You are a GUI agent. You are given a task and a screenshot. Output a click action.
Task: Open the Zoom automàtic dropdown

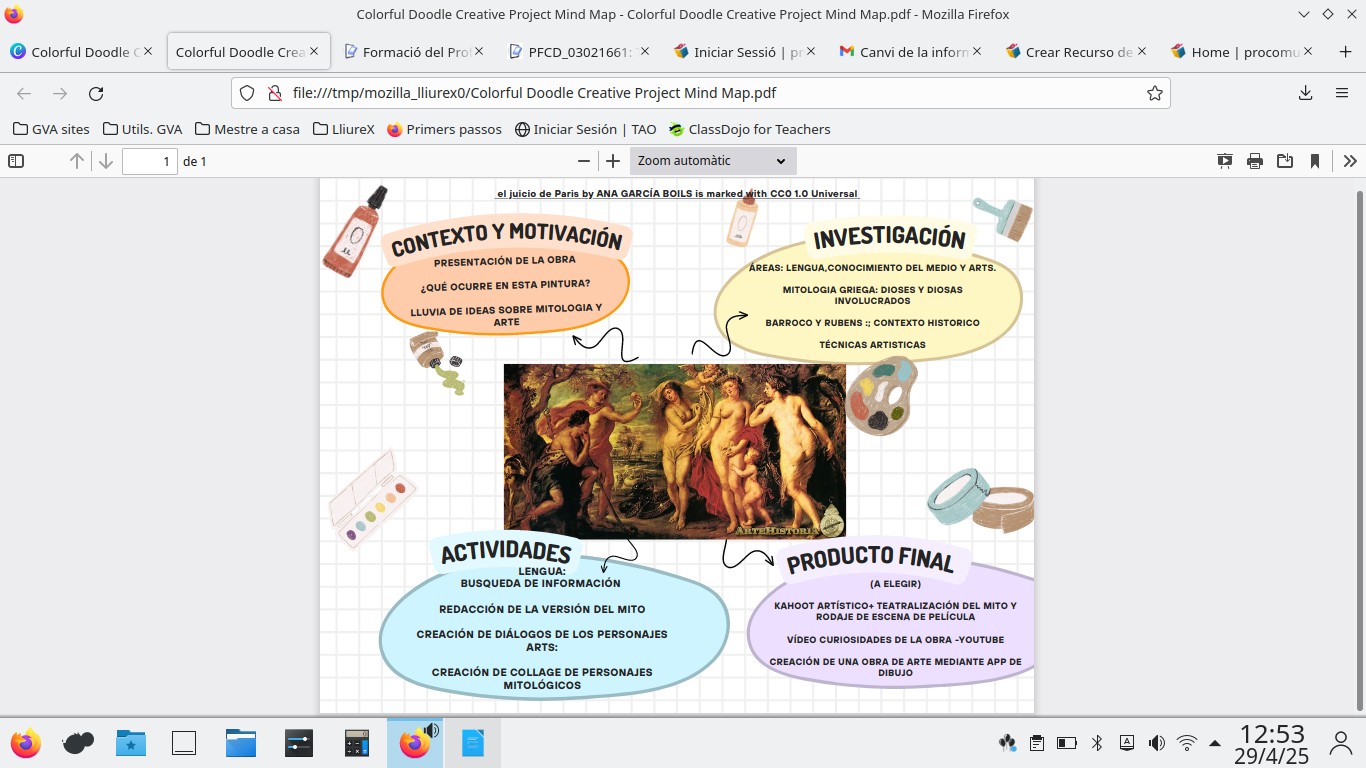pos(713,161)
